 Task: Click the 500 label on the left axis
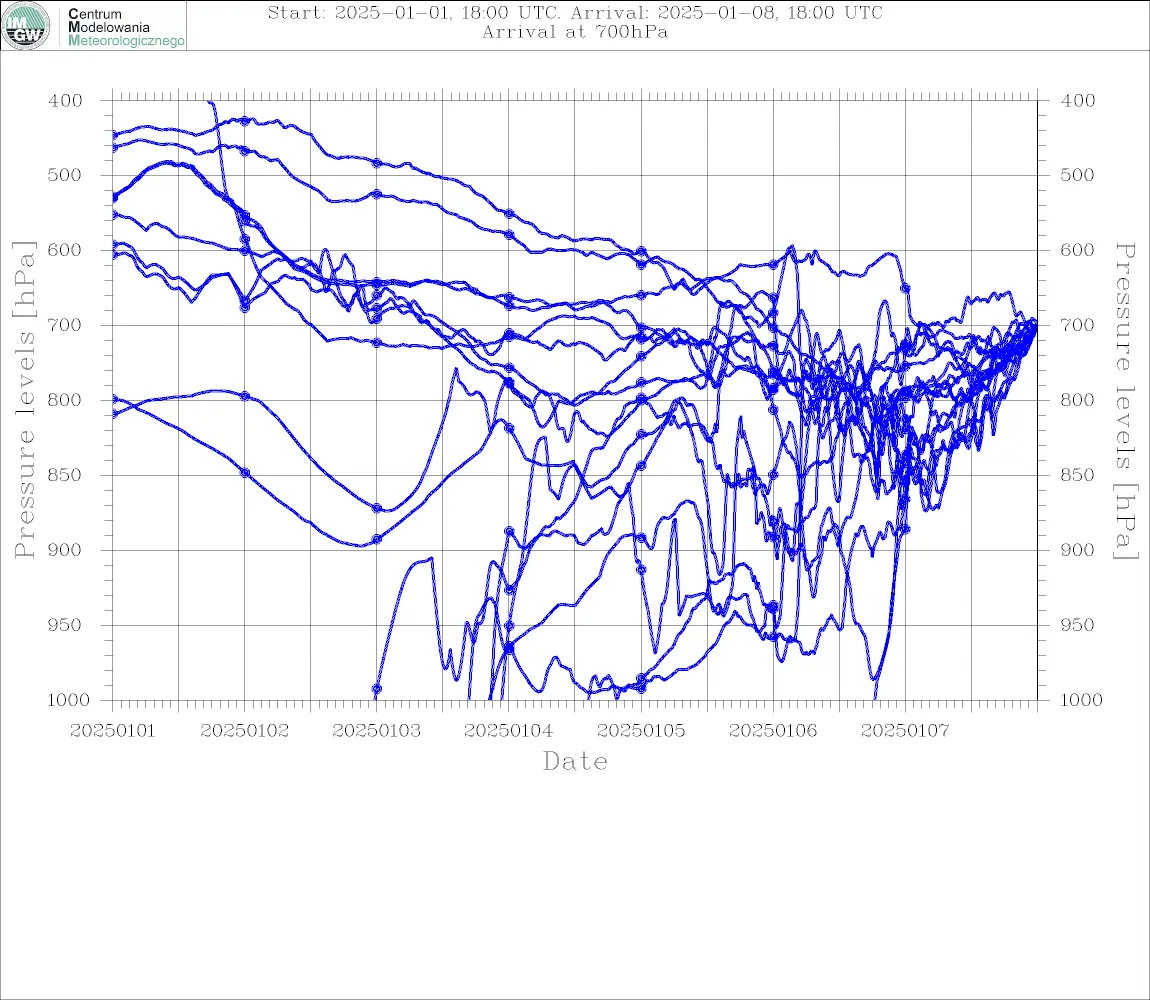click(65, 175)
